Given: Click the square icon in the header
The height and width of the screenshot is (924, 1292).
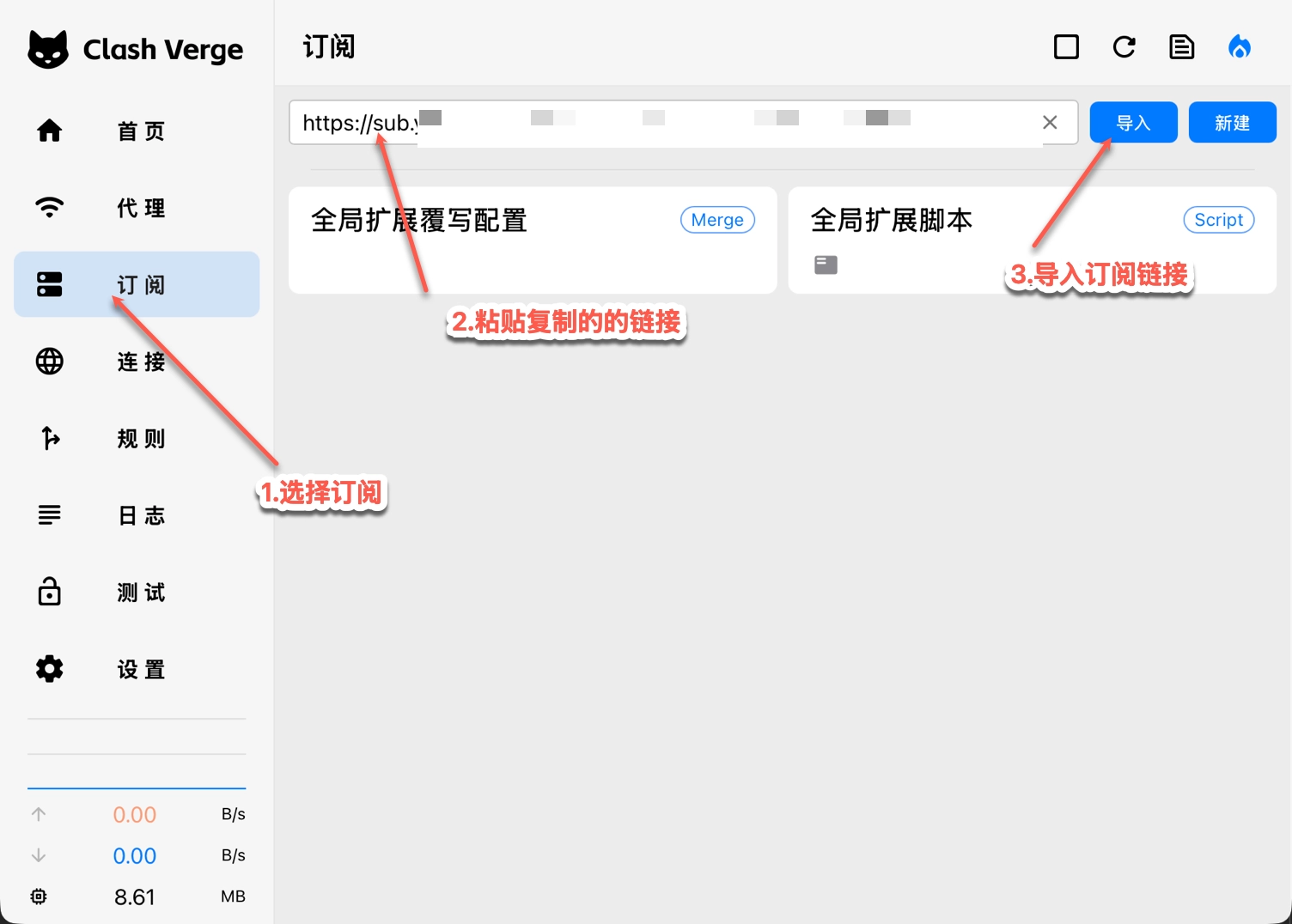Looking at the screenshot, I should [x=1066, y=47].
